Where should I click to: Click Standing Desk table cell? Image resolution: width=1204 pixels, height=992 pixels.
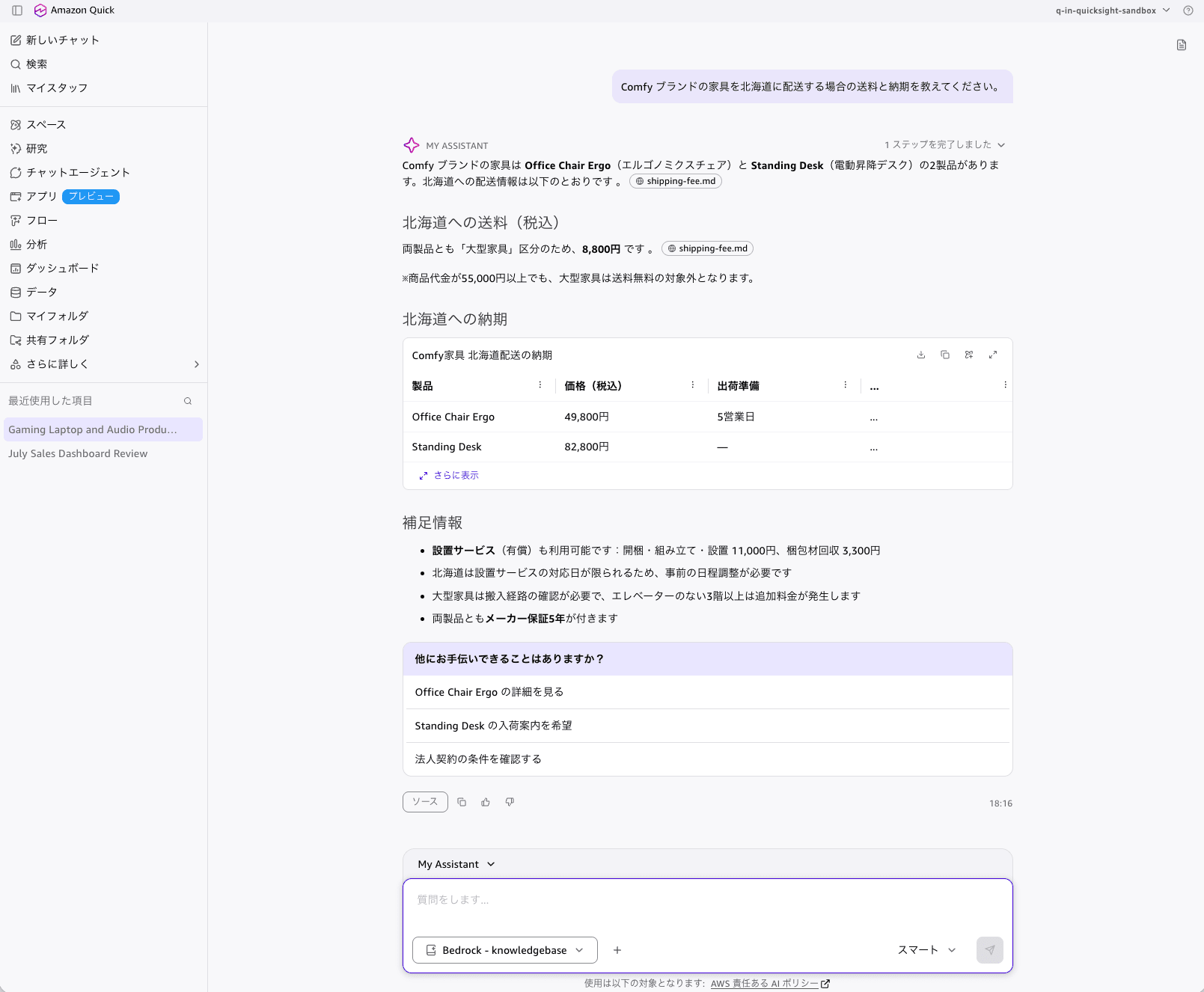pos(447,447)
